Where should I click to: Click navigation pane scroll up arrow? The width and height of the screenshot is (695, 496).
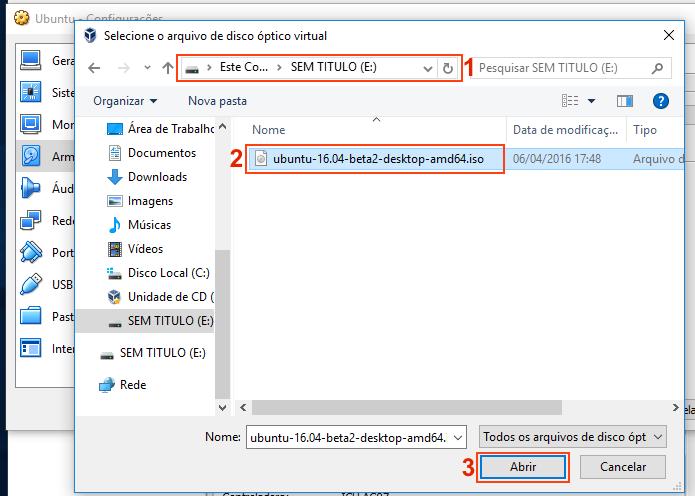tap(223, 126)
